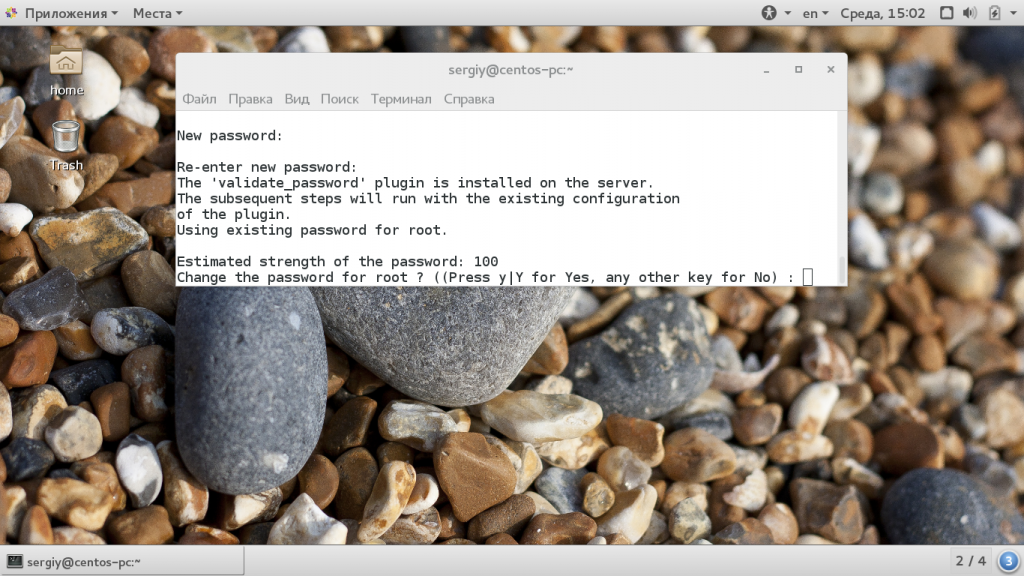Click the accessibility icon in top bar

[x=769, y=13]
